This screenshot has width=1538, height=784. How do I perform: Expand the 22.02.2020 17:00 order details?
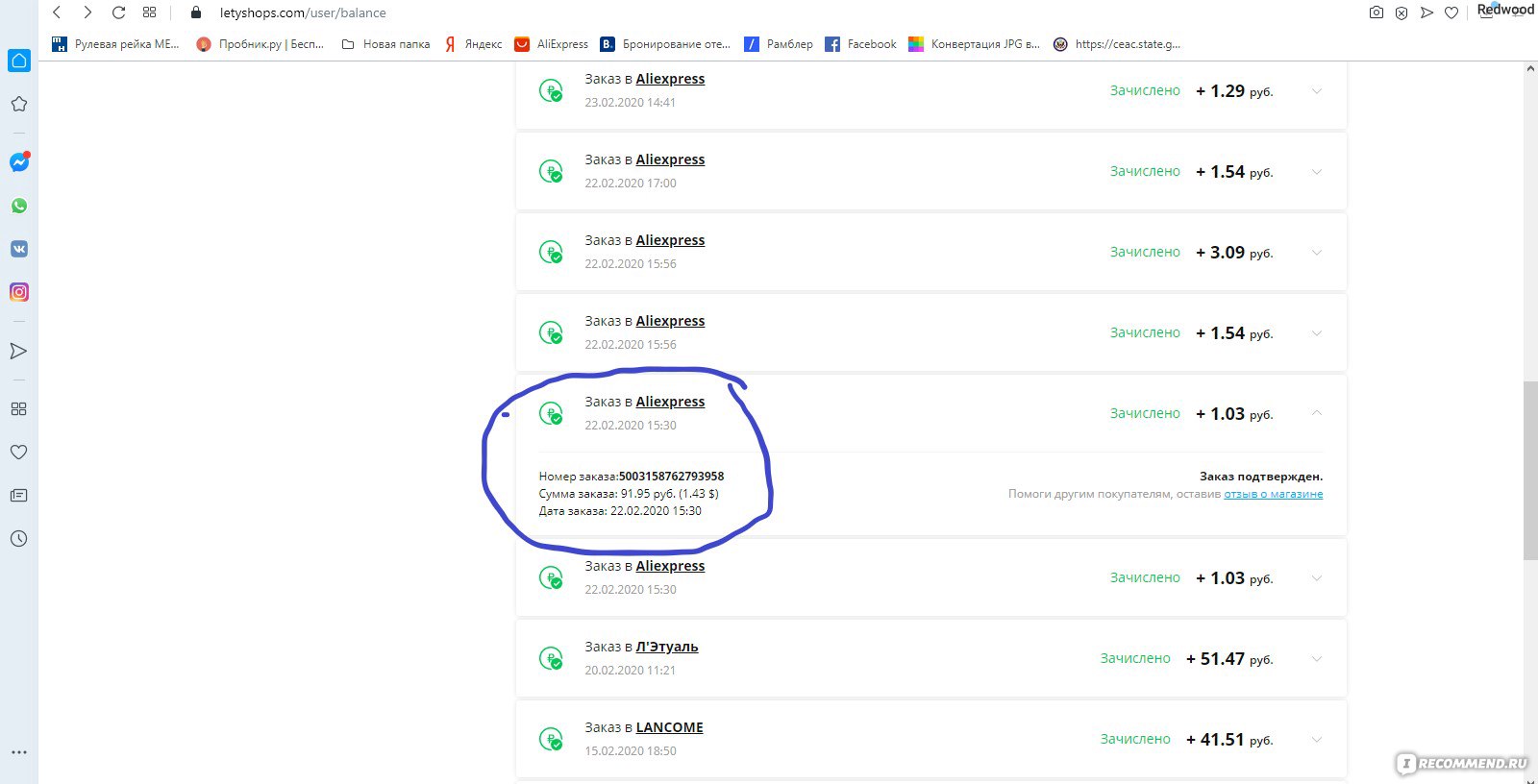[1317, 172]
